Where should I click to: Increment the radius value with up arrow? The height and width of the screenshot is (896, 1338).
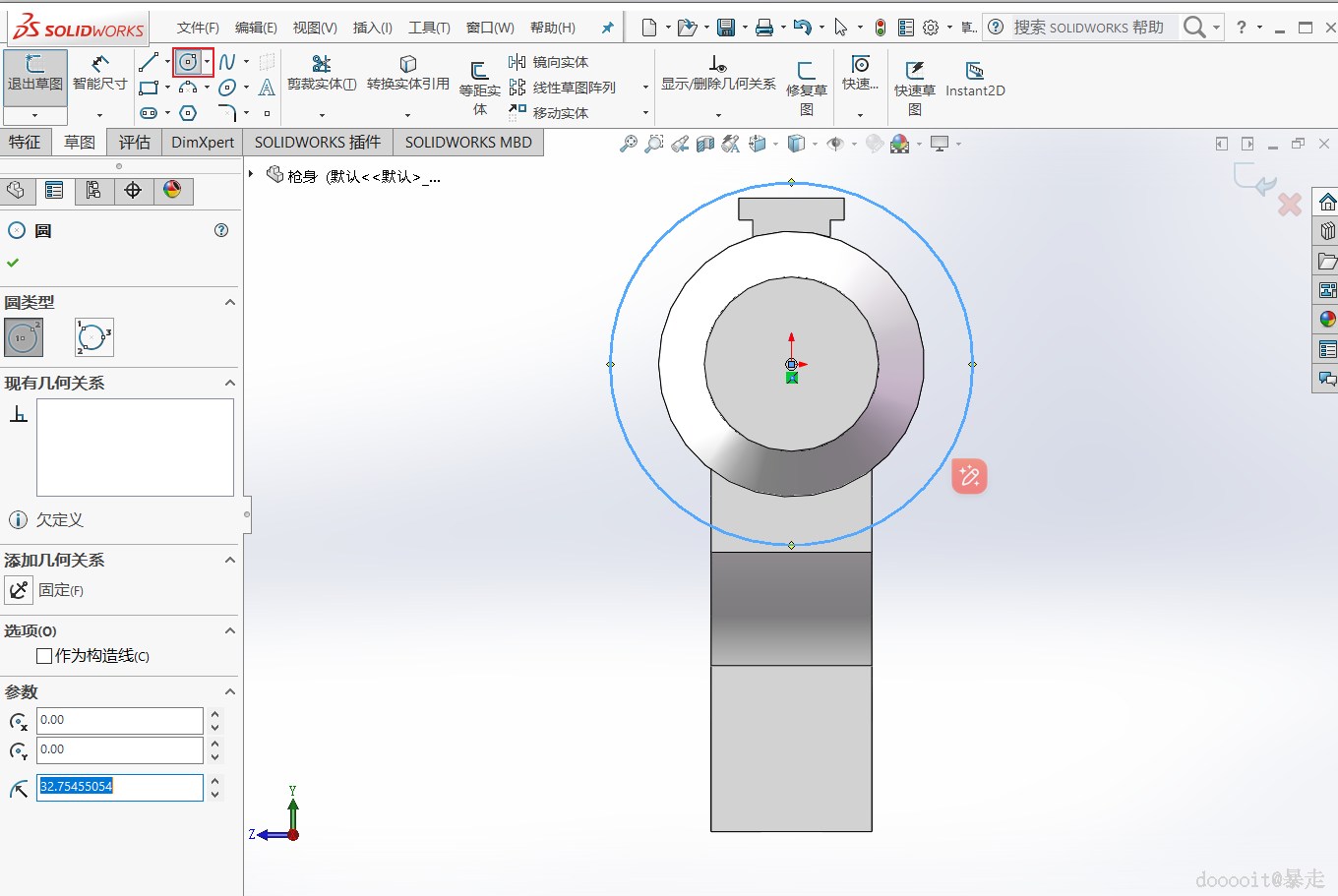[x=215, y=781]
